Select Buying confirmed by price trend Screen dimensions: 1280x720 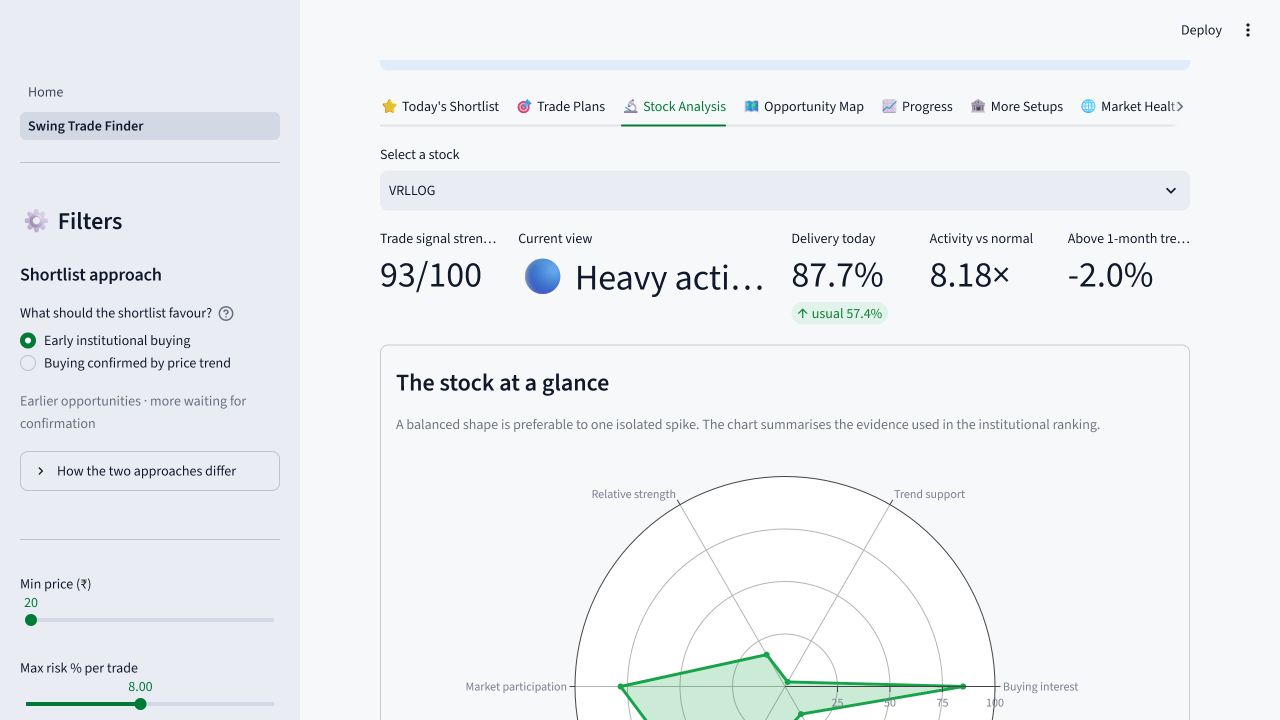[x=125, y=363]
